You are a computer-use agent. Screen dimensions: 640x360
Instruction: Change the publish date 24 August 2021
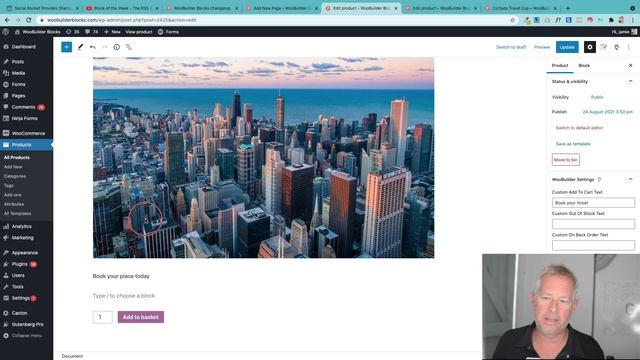click(x=607, y=112)
